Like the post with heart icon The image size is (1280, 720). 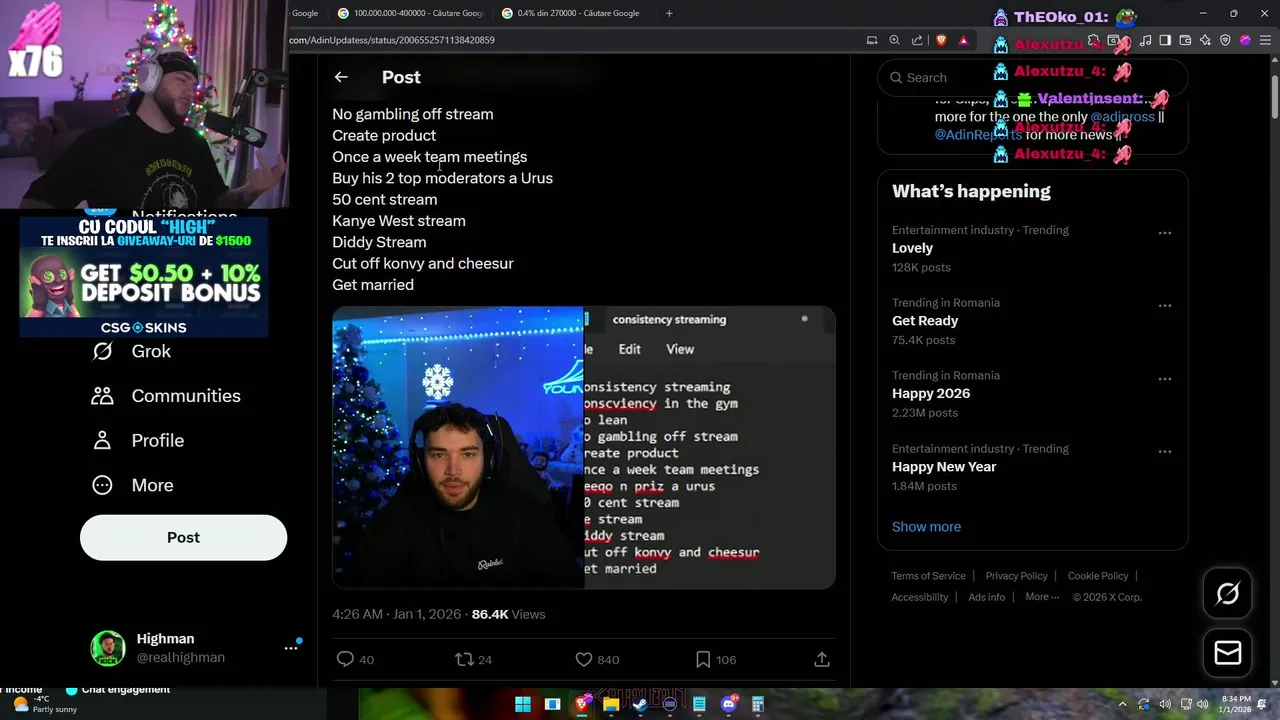[584, 659]
